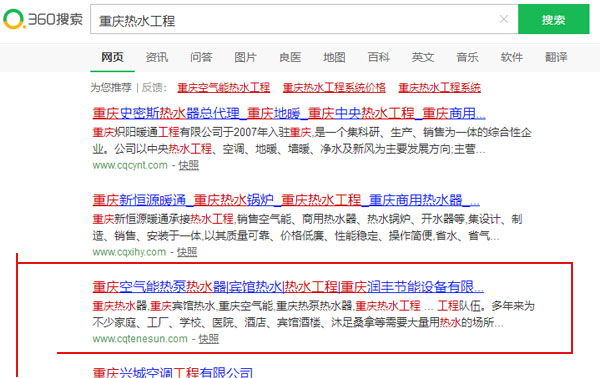Open the 百科 tab
This screenshot has height=378, width=600.
tap(378, 57)
